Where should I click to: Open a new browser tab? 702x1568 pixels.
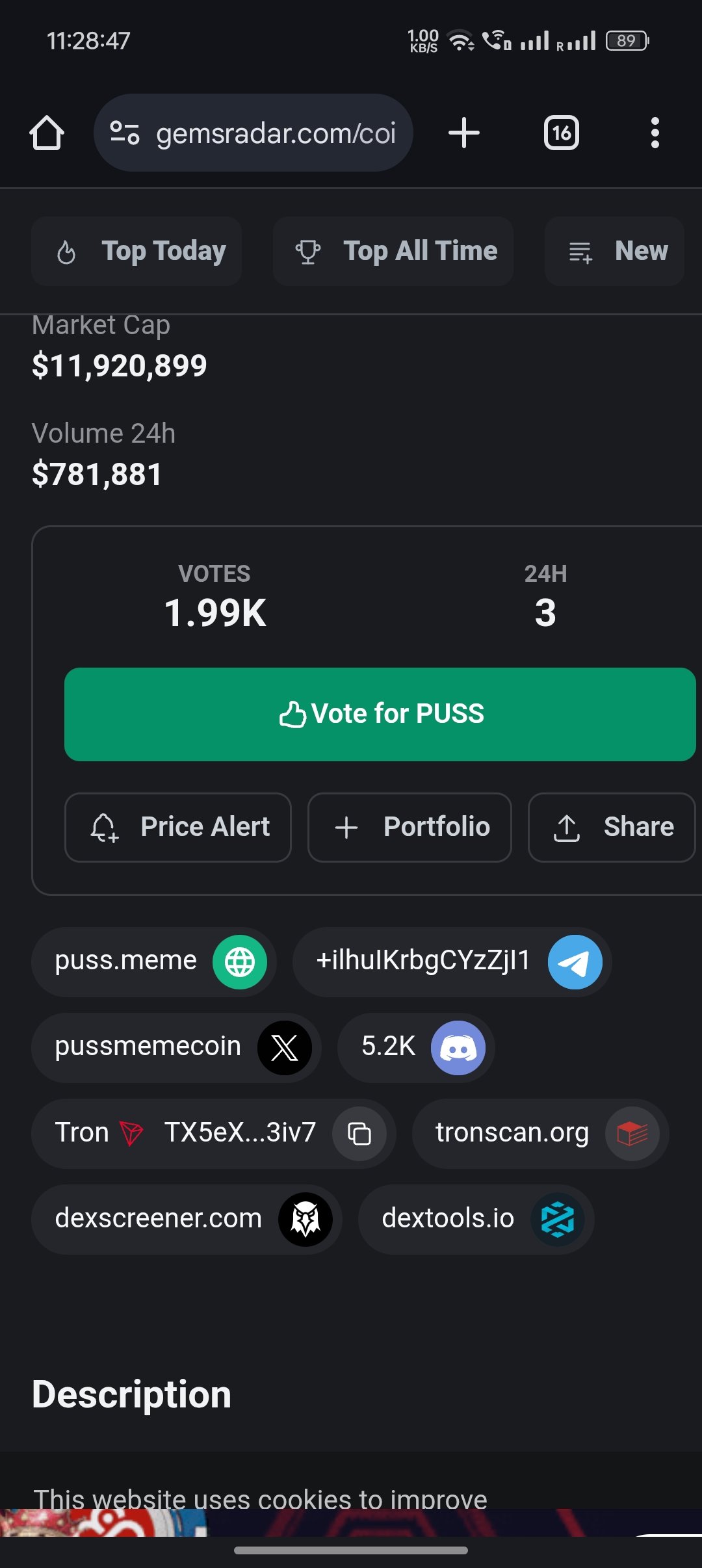click(x=464, y=133)
